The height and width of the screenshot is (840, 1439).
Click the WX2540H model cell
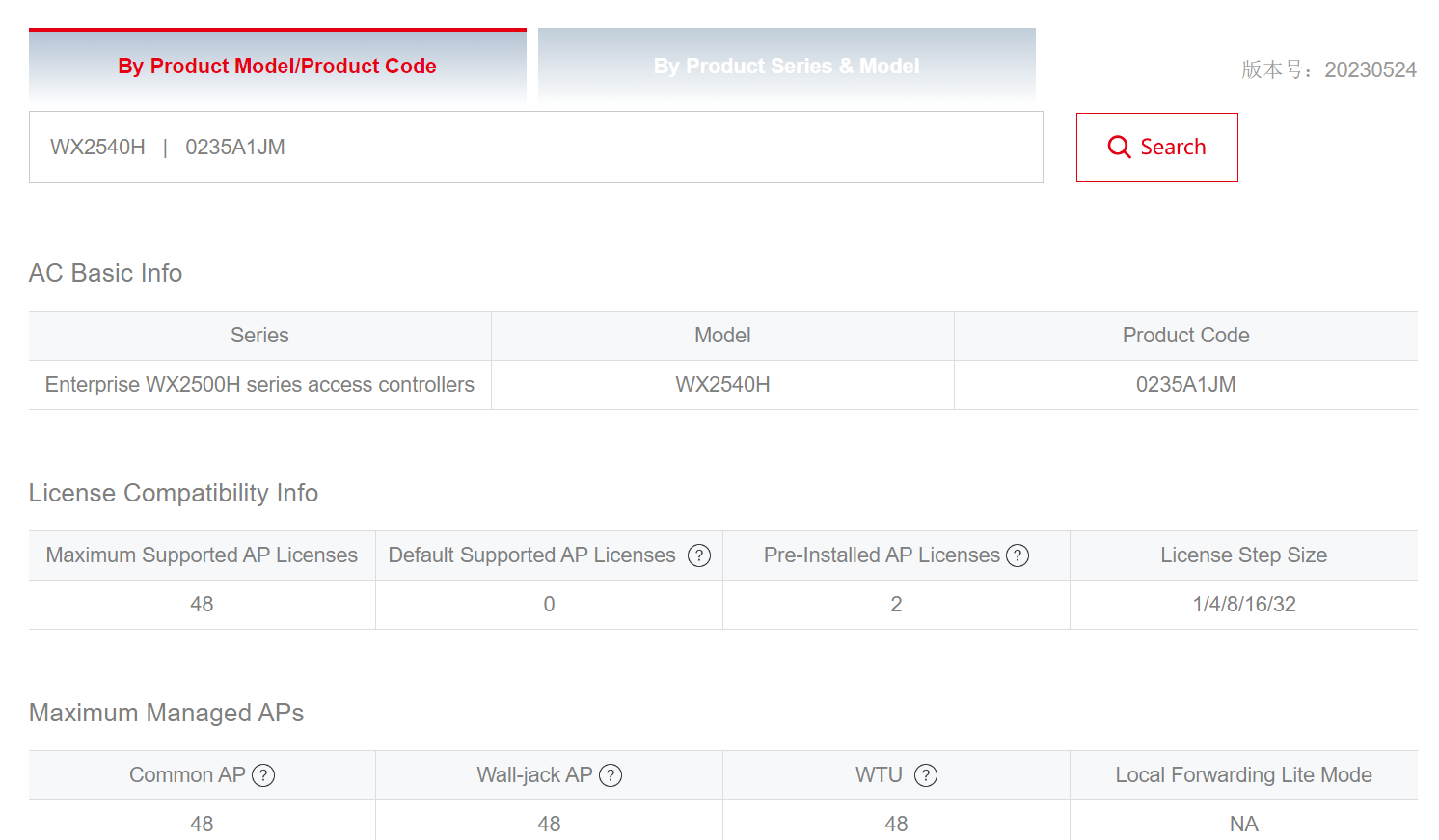click(x=723, y=385)
